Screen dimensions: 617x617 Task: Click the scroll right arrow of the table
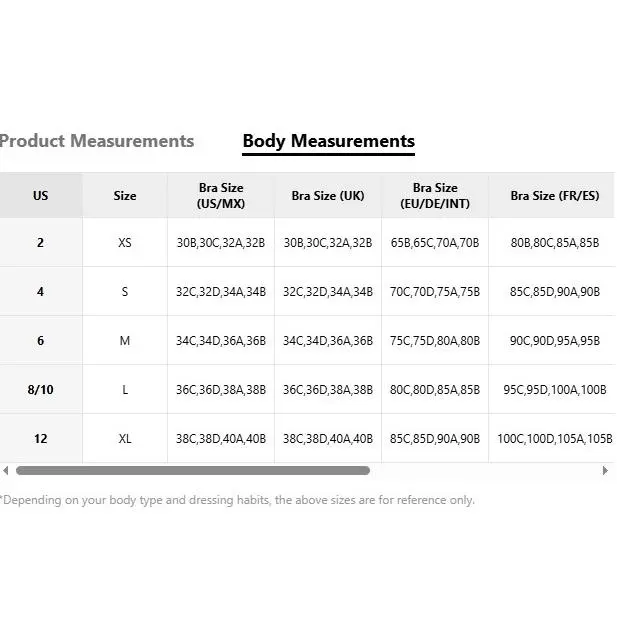(604, 470)
